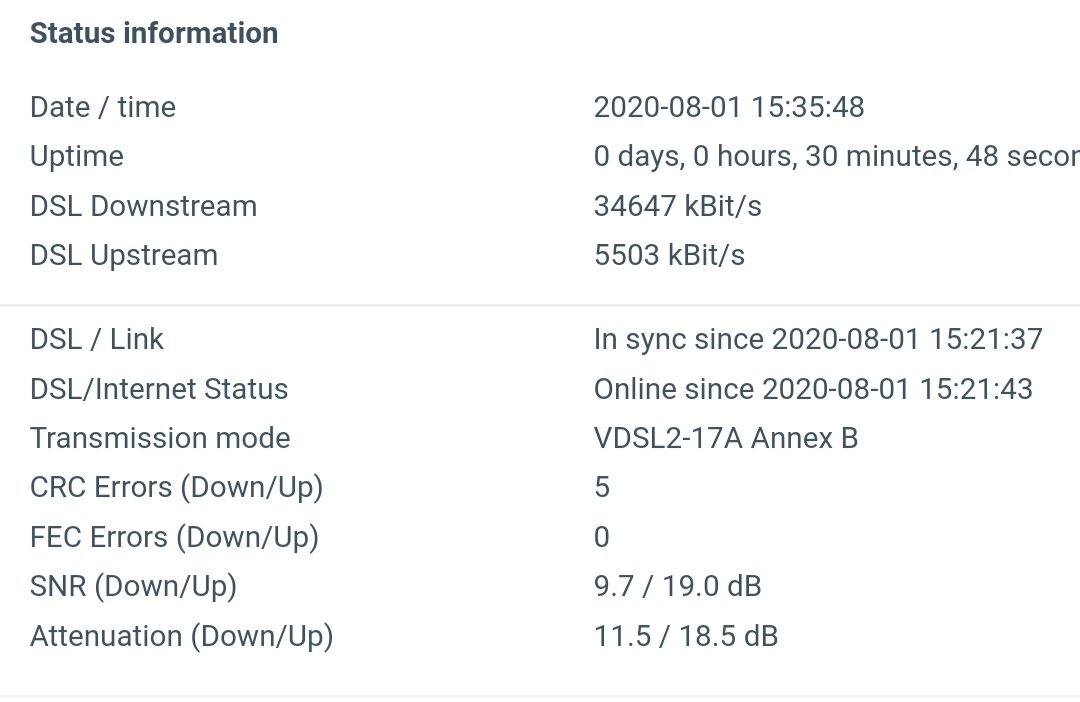Select the Uptime label
Image resolution: width=1080 pixels, height=702 pixels.
pos(77,157)
